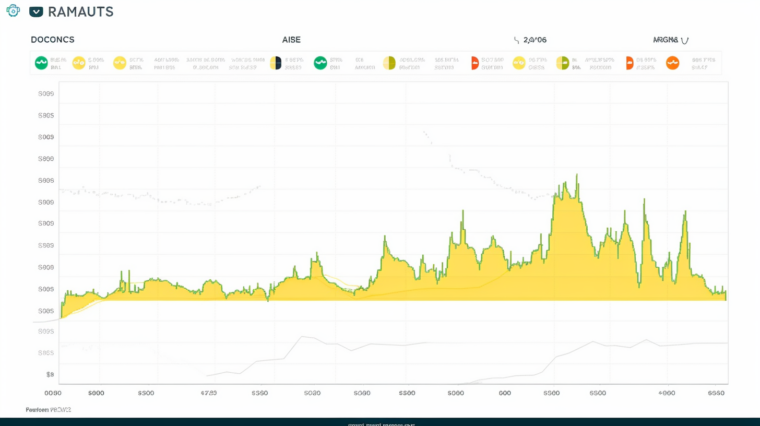Expand the MRGN& dropdown arrow
This screenshot has height=426, width=760.
pos(686,40)
